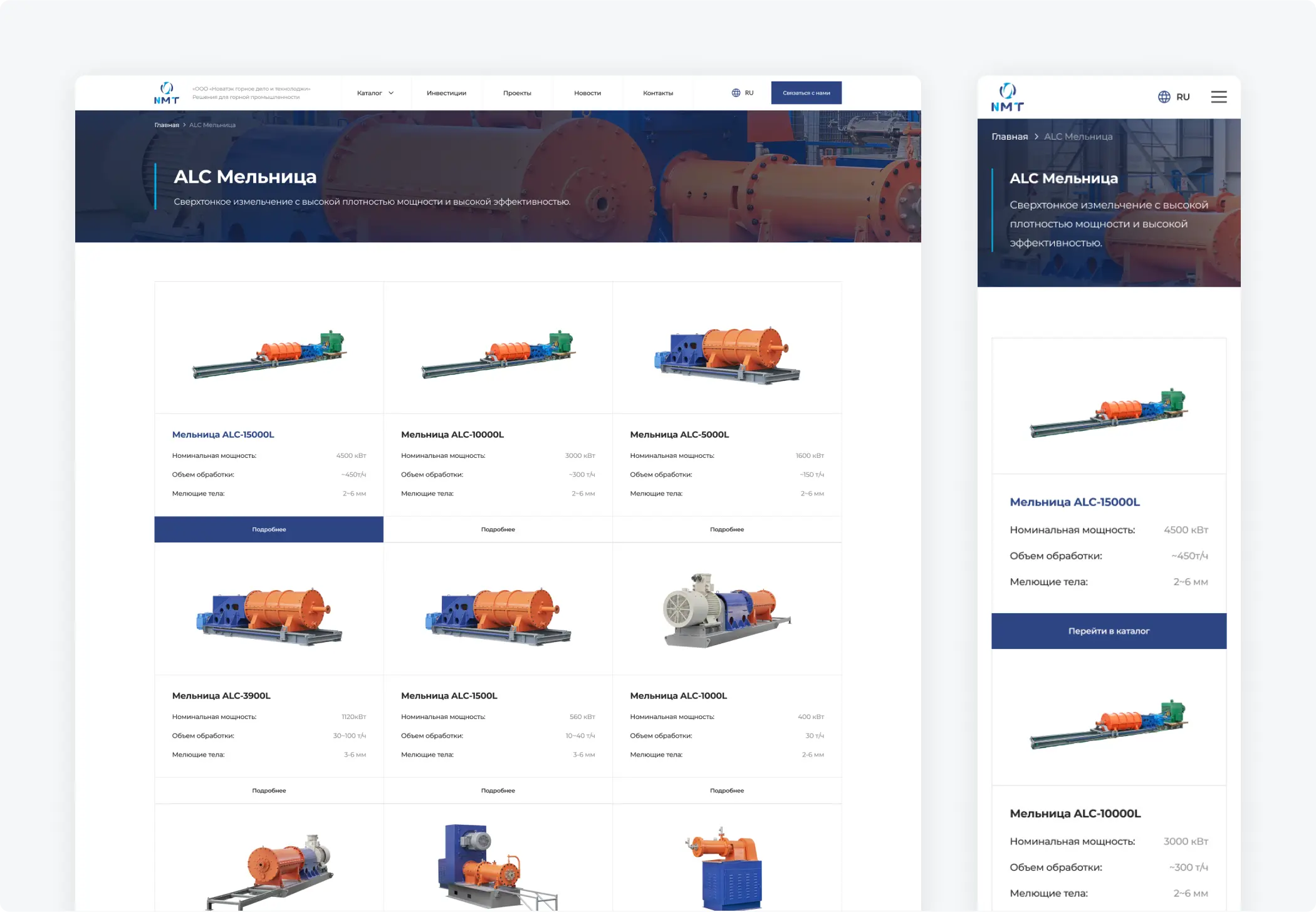Viewport: 1316px width, 912px height.
Task: Open the Проекты menu item
Action: (517, 93)
